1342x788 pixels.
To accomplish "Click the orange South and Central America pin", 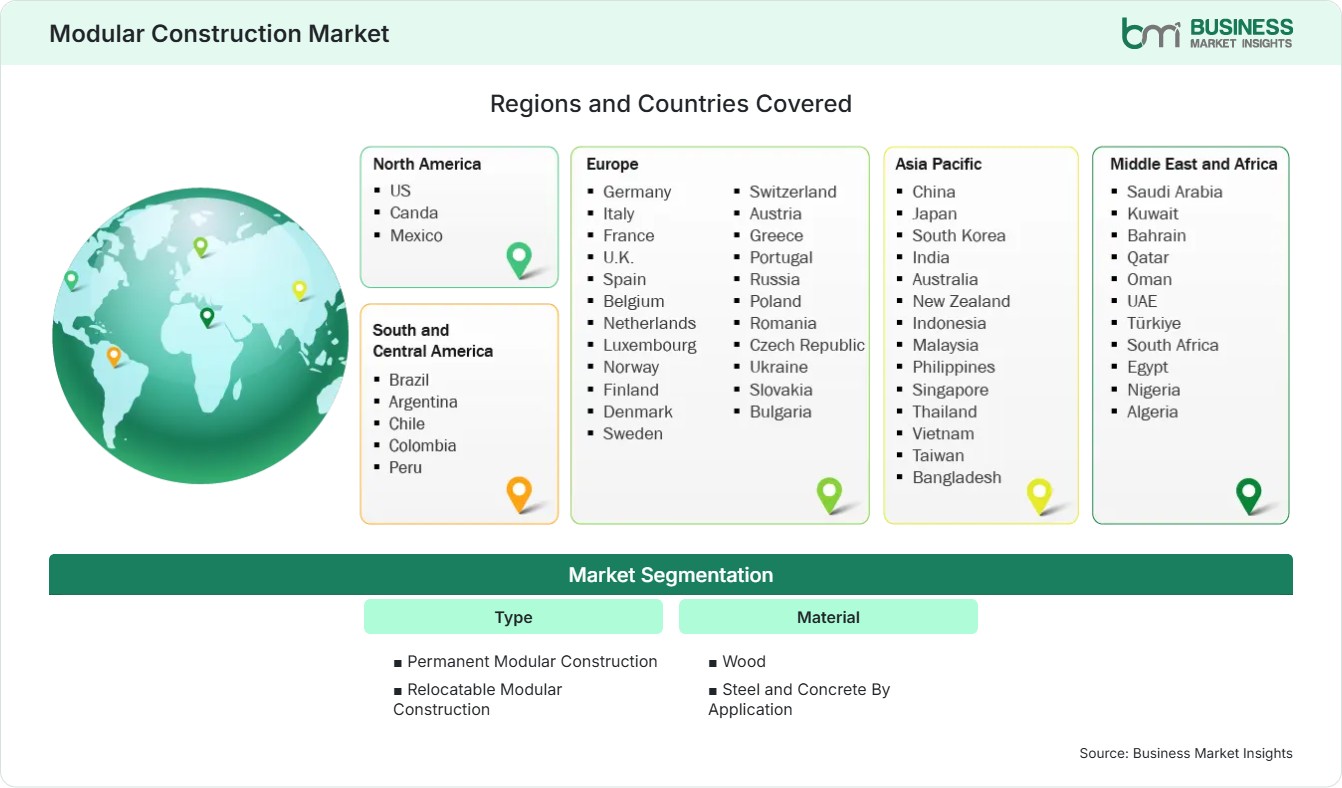I will [518, 494].
